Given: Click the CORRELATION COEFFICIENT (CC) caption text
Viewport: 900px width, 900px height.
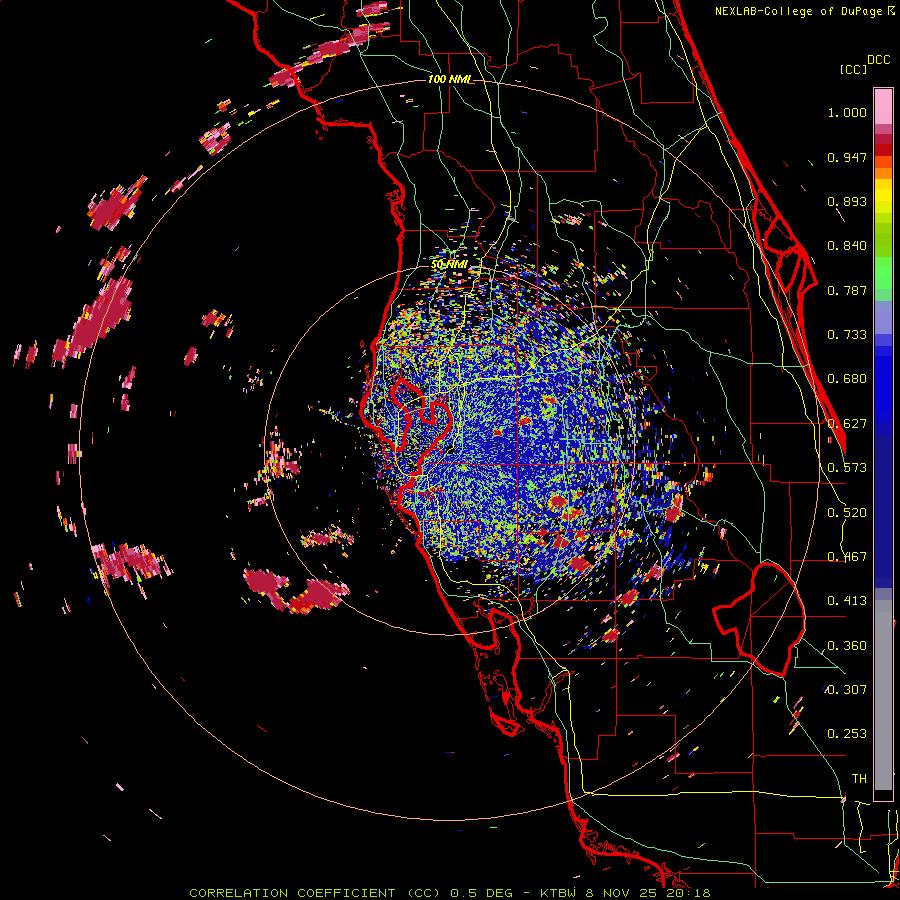Looking at the screenshot, I should point(316,893).
